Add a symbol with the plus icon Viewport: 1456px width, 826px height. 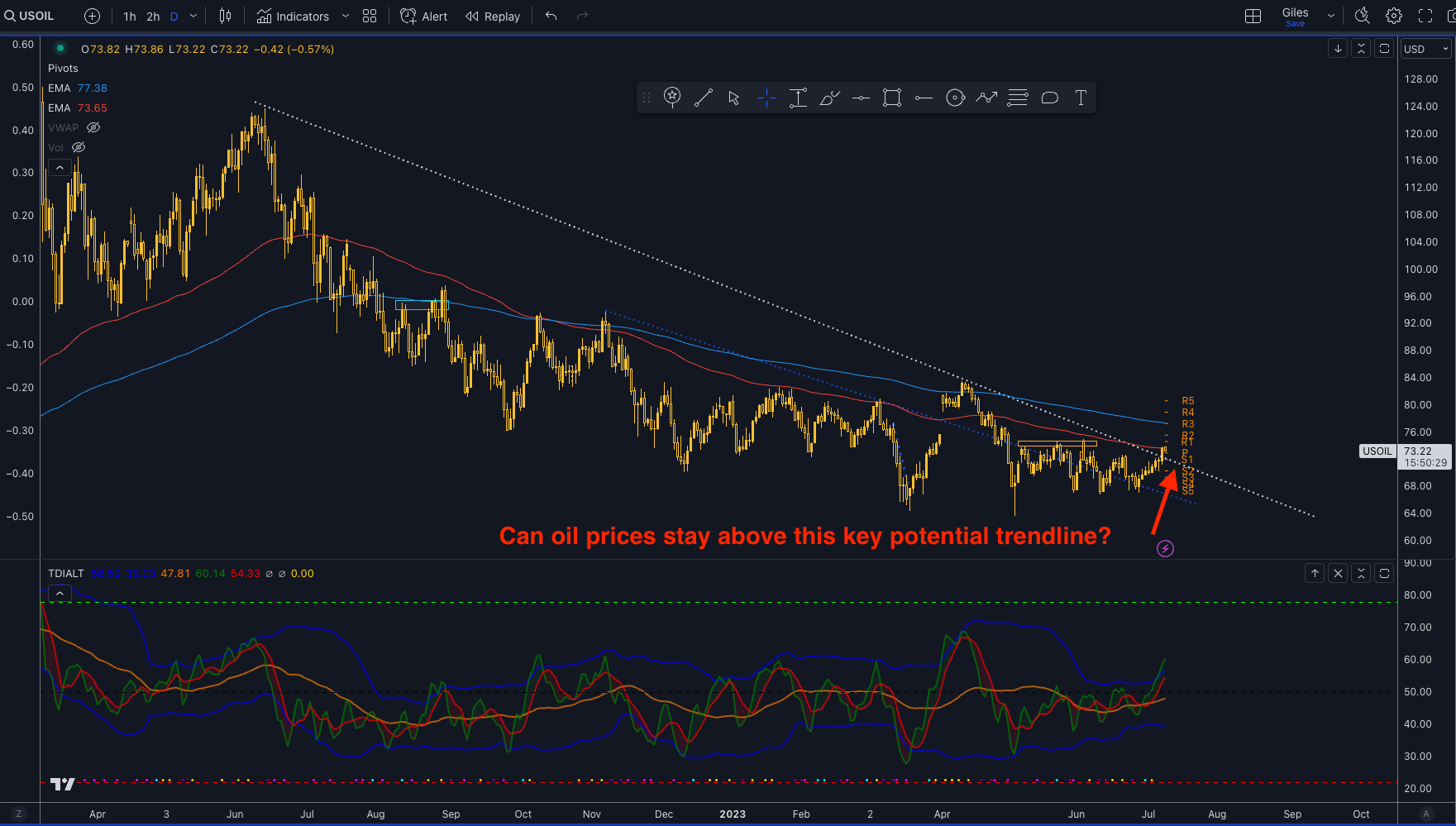[x=93, y=17]
